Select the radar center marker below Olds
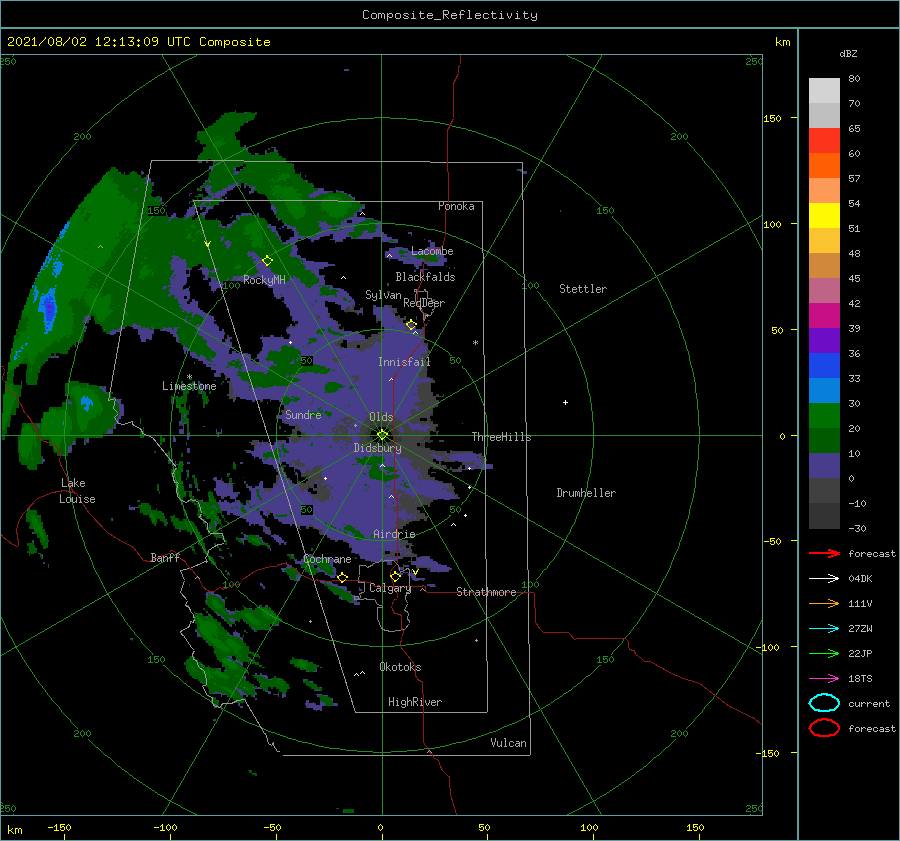Screen dimensions: 900x841 [382, 435]
